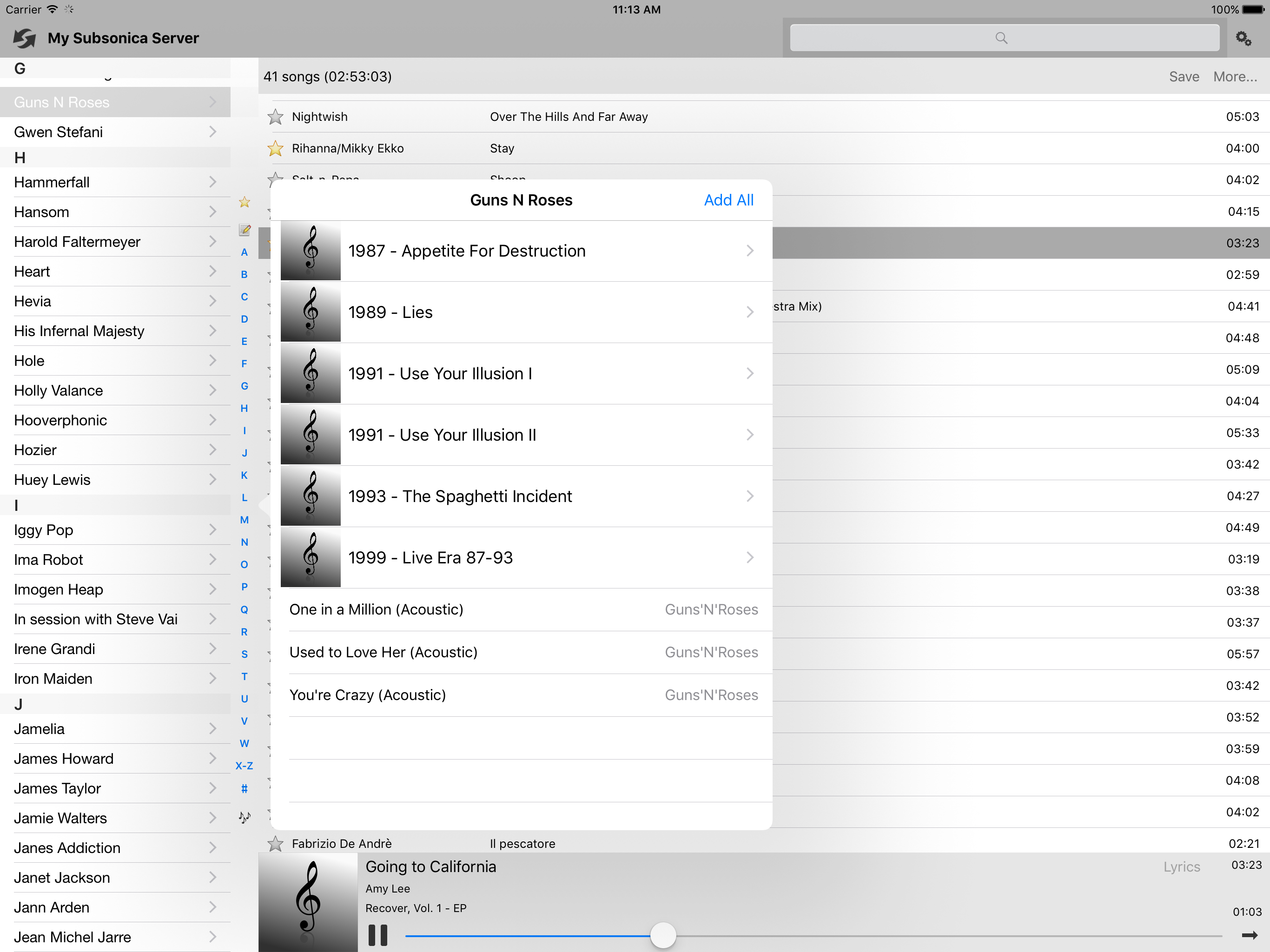Viewport: 1270px width, 952px height.
Task: Open the Heart artist row
Action: coord(115,271)
